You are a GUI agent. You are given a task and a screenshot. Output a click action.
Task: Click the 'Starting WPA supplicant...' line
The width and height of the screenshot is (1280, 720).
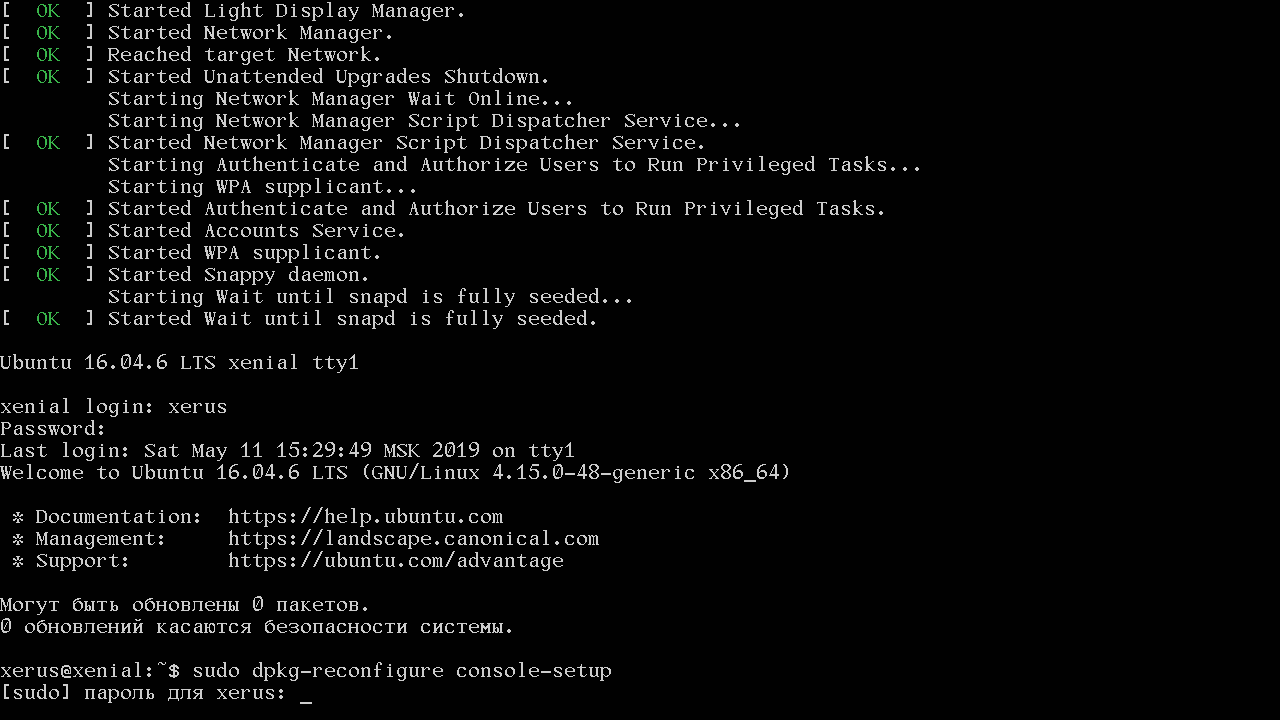pos(262,187)
